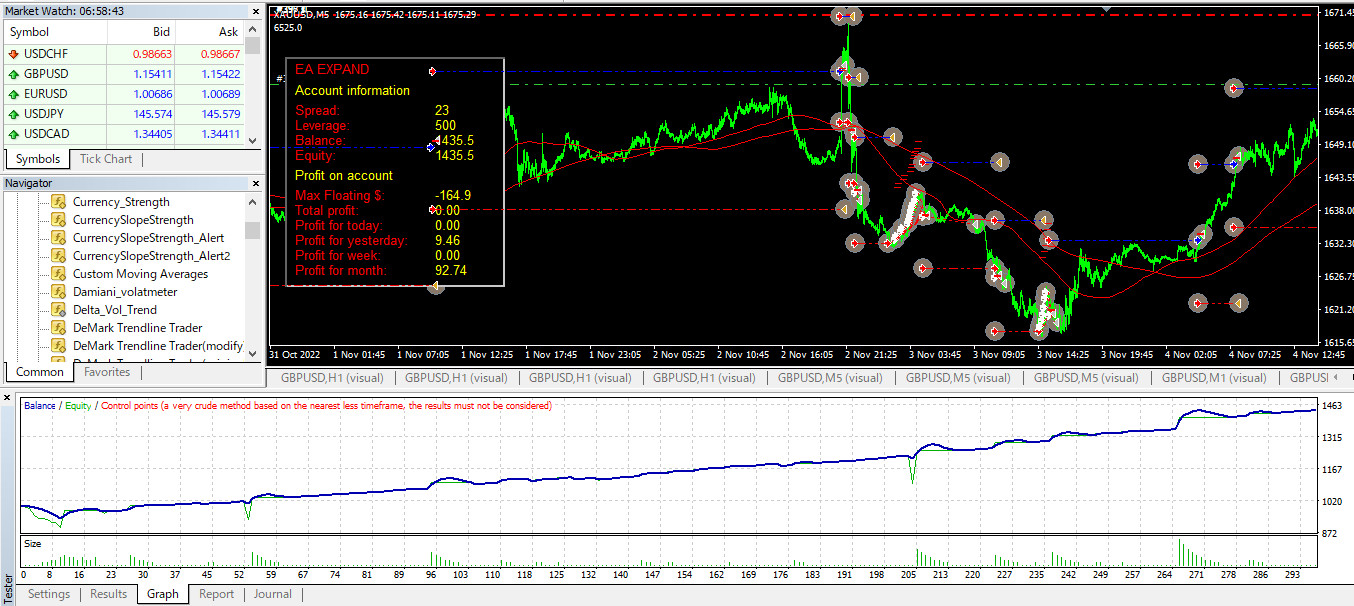Open the Favorites tab in Navigator
This screenshot has width=1354, height=606.
click(107, 372)
